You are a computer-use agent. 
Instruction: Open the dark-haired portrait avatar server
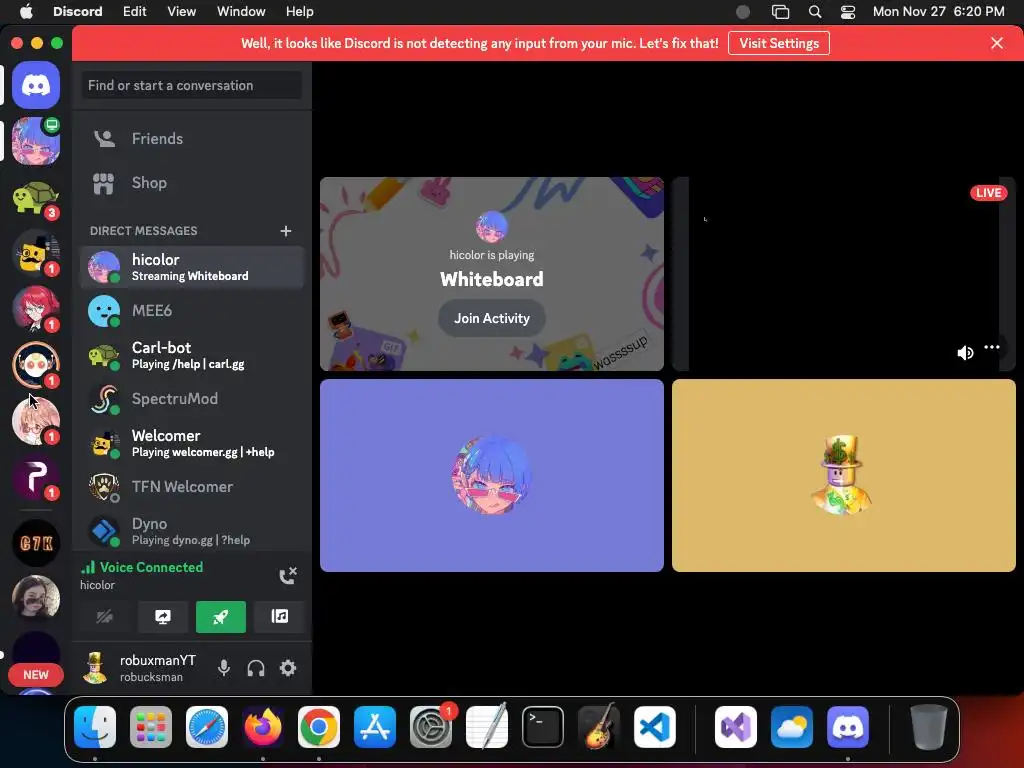[36, 597]
